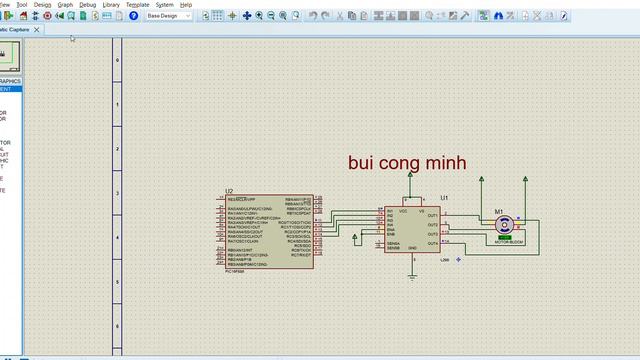This screenshot has height=360, width=640.
Task: Open the Template menu
Action: point(138,5)
